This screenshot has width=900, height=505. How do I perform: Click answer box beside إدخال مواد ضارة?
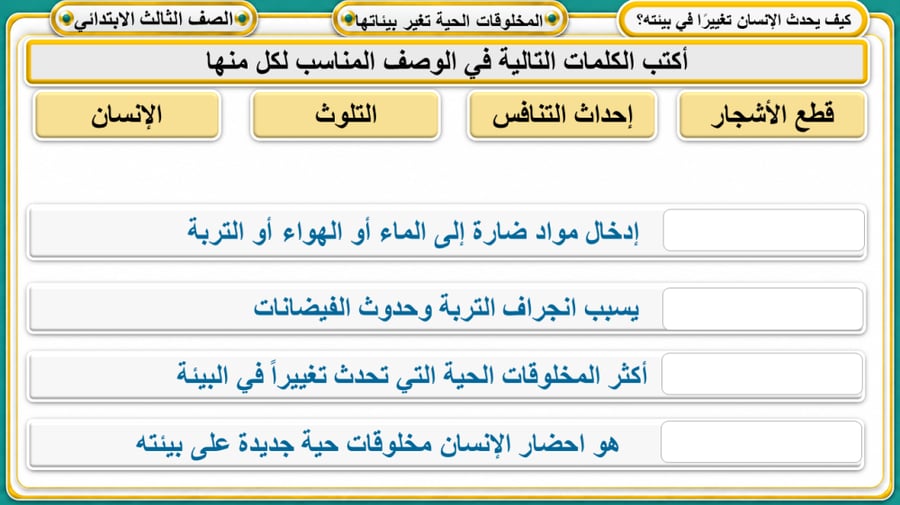click(x=763, y=230)
